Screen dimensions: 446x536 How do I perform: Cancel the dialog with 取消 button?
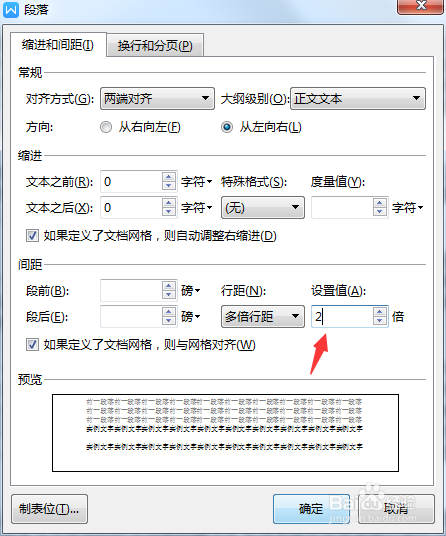pos(396,509)
